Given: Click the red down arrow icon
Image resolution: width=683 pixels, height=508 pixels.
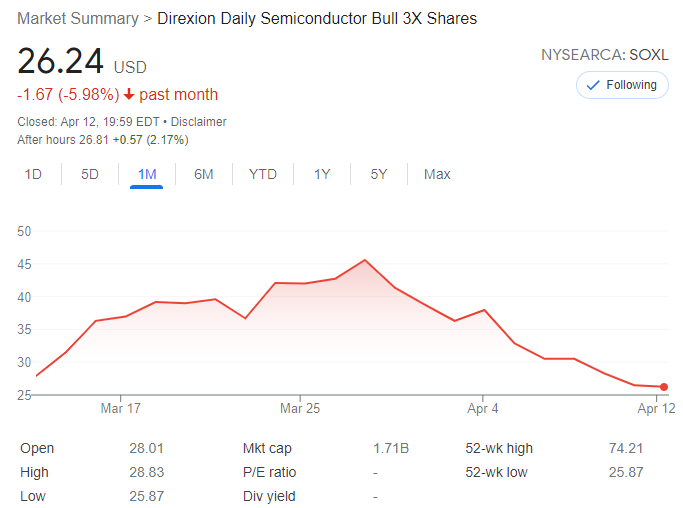Looking at the screenshot, I should [129, 95].
